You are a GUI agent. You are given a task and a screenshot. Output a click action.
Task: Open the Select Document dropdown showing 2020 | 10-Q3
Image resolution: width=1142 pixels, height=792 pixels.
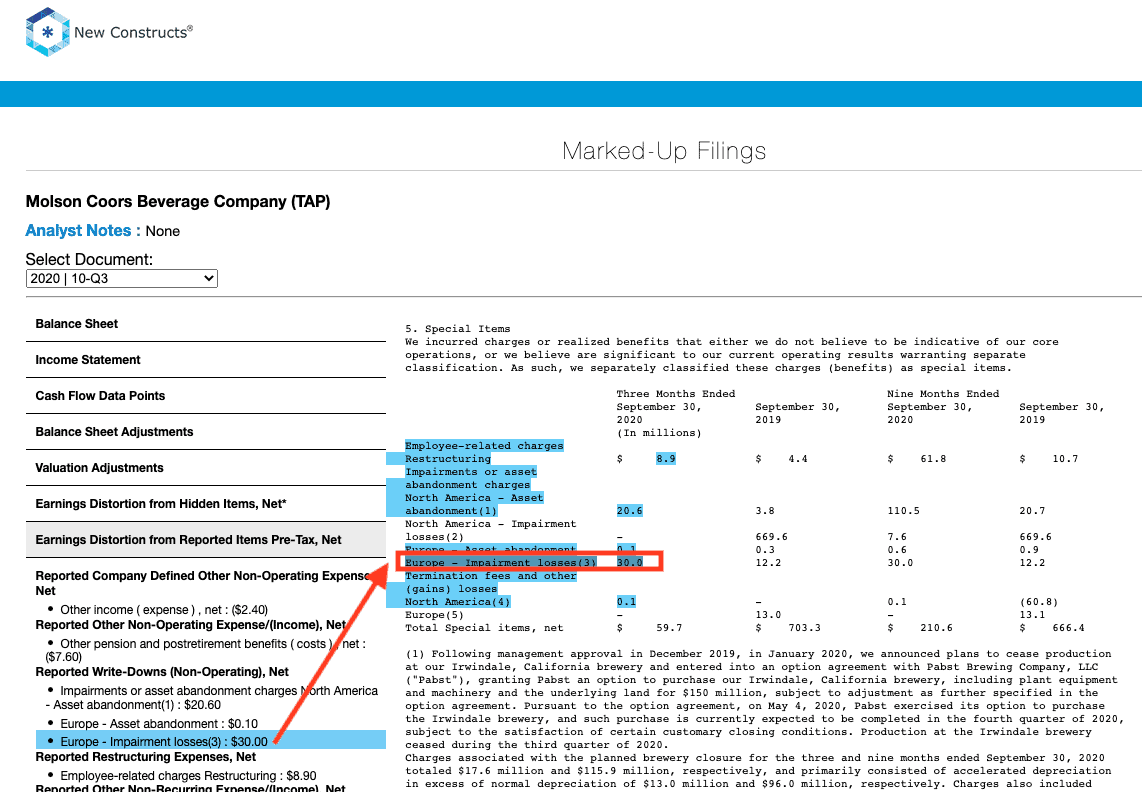point(122,278)
